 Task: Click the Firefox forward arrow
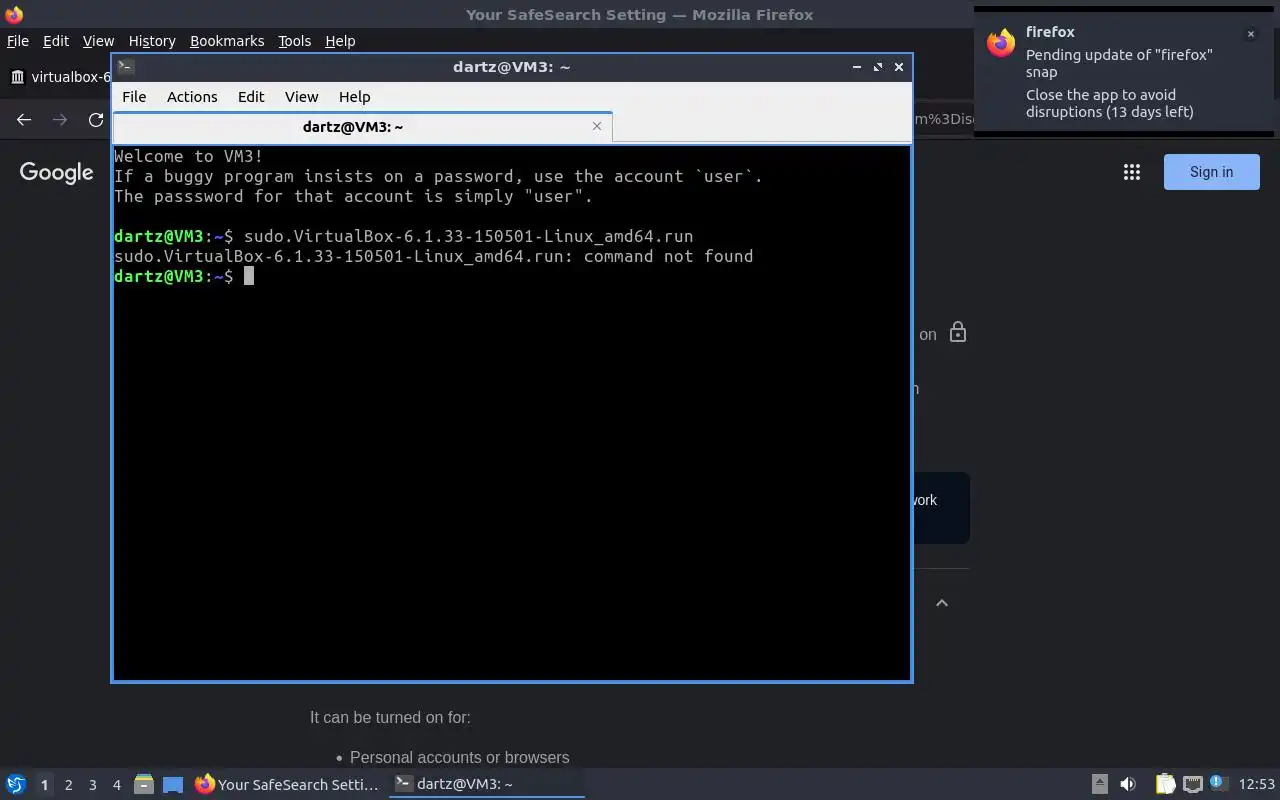click(x=60, y=119)
